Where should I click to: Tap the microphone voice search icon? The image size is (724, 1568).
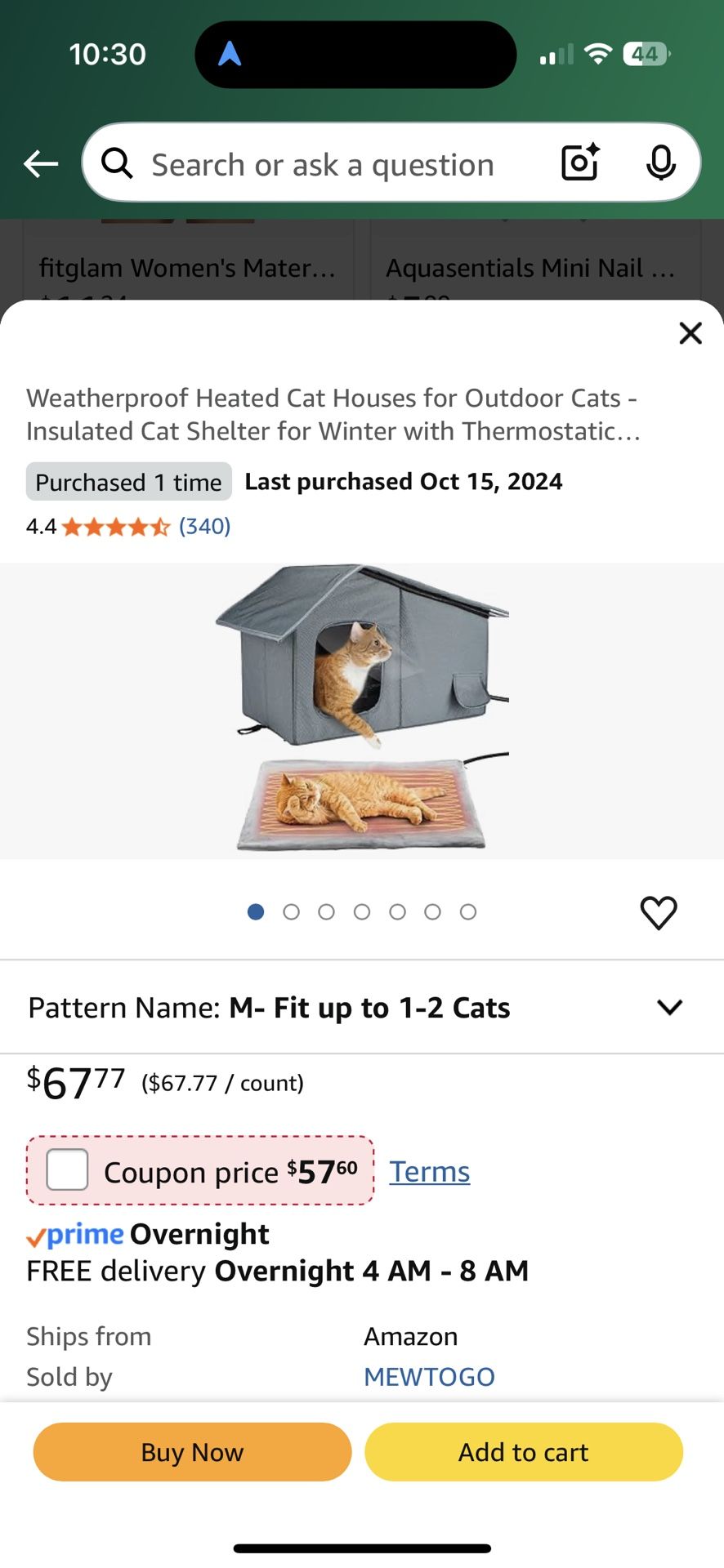point(660,163)
